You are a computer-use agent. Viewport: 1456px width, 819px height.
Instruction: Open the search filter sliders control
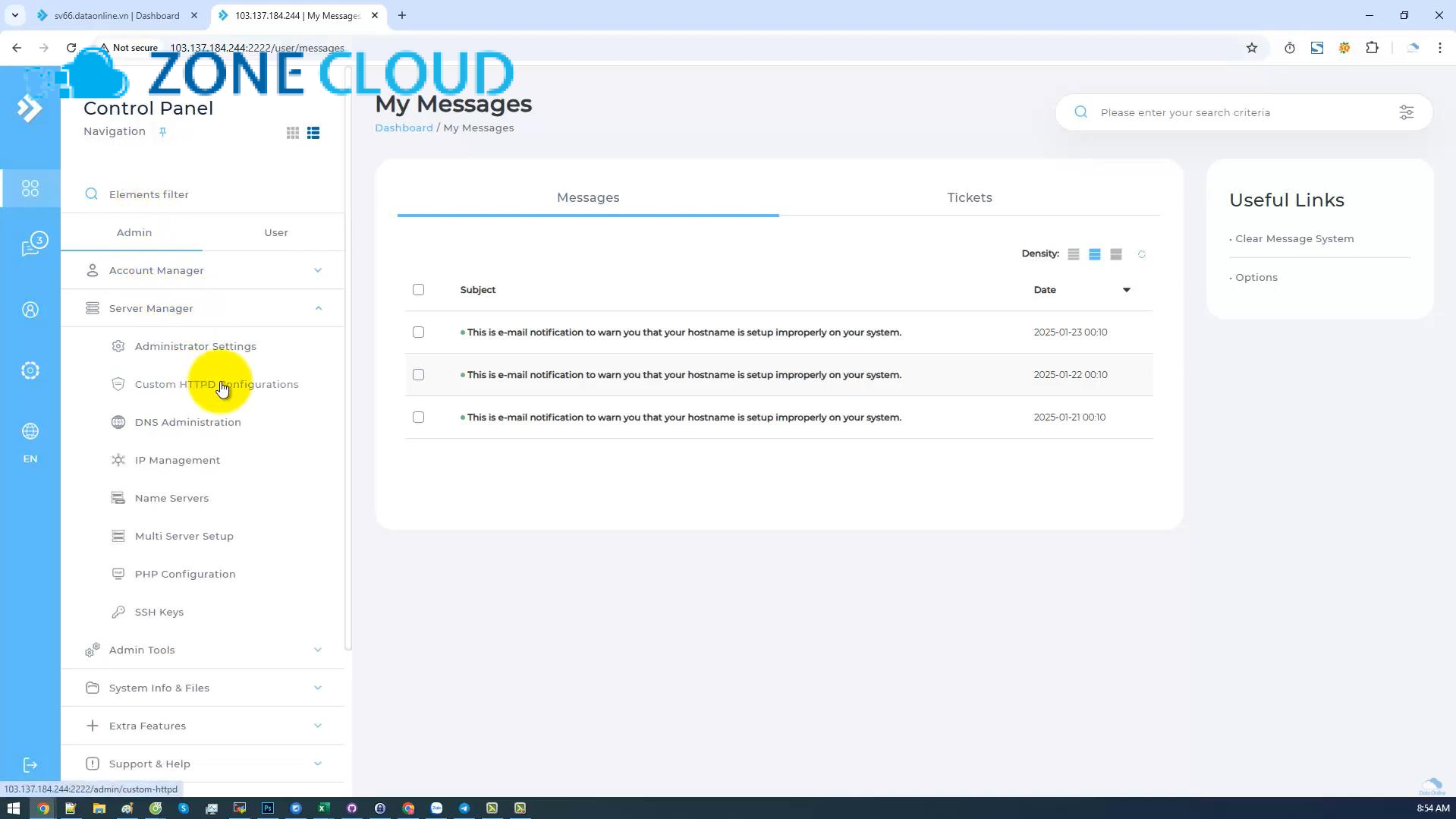pyautogui.click(x=1407, y=112)
